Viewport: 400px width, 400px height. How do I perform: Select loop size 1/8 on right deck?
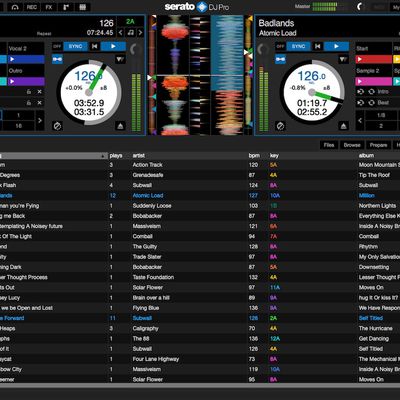pos(381,115)
